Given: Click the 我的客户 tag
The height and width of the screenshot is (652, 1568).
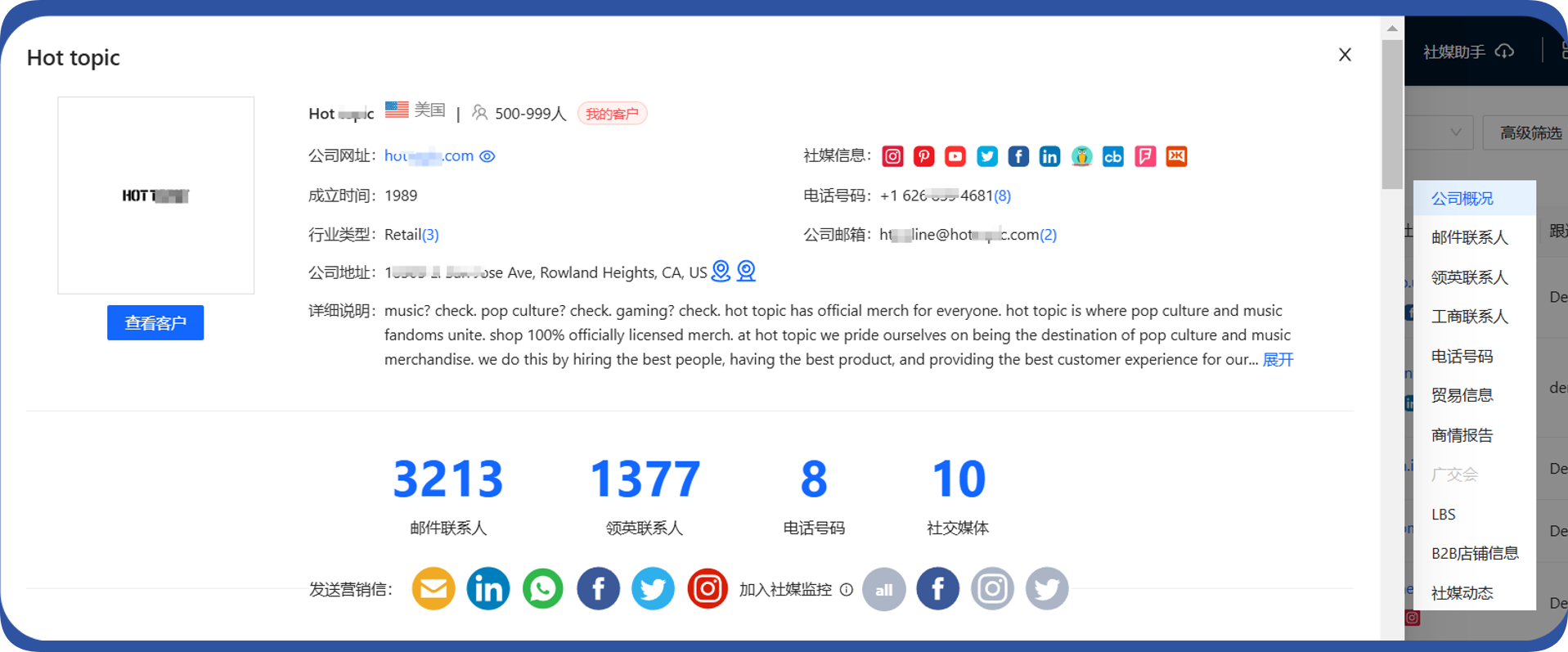Looking at the screenshot, I should point(612,114).
